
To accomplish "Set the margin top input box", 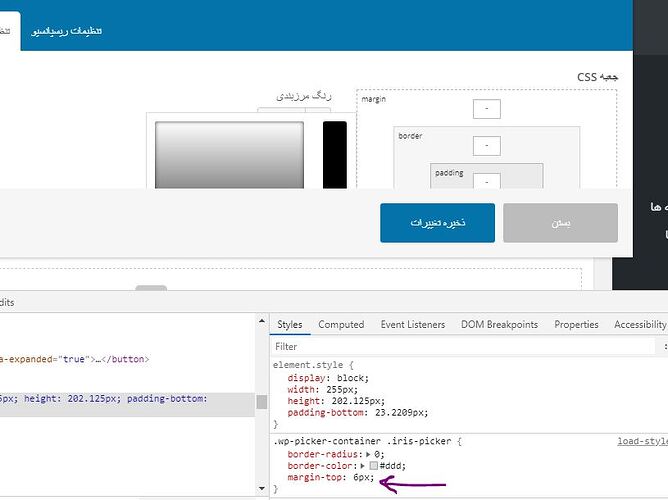I will point(487,109).
